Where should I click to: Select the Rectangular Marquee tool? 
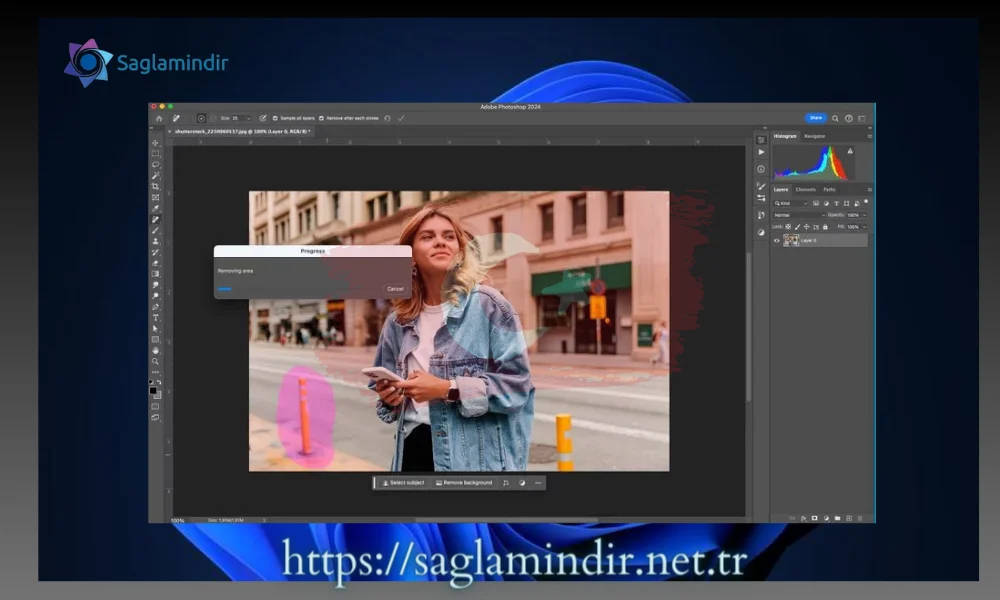[156, 154]
